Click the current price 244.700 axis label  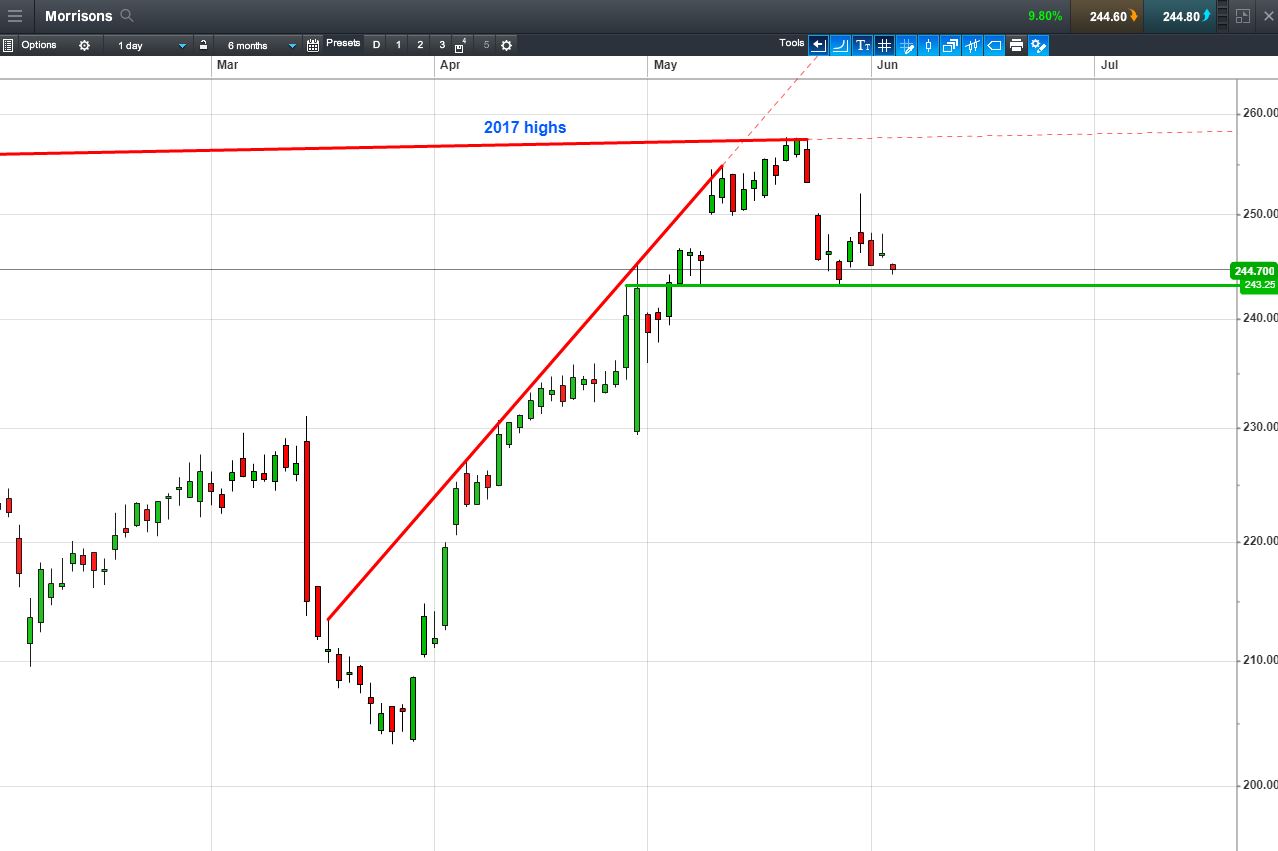1254,271
